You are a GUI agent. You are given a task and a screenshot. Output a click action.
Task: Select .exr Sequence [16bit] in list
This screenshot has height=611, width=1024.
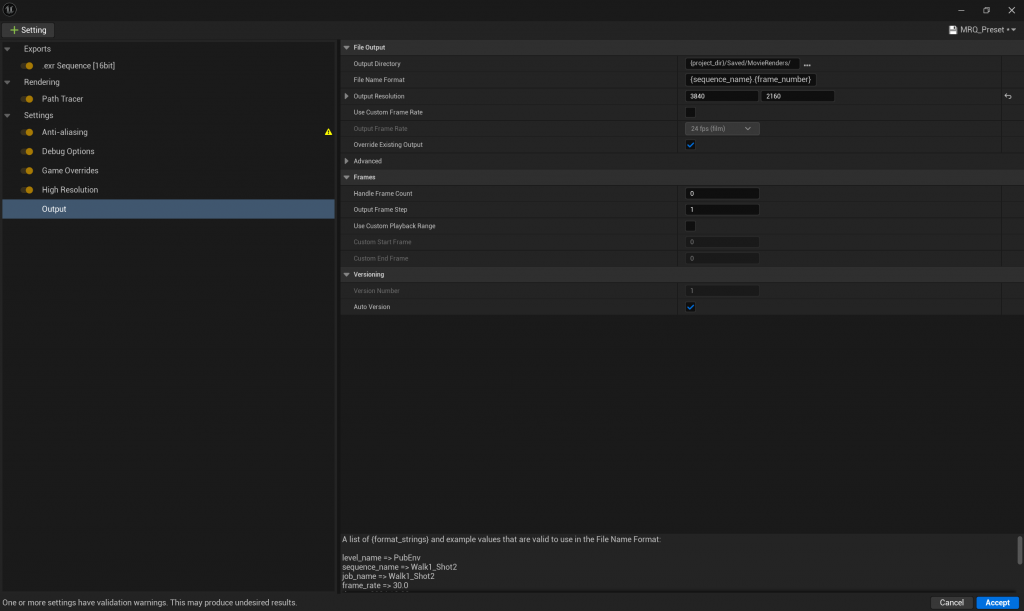click(x=78, y=66)
